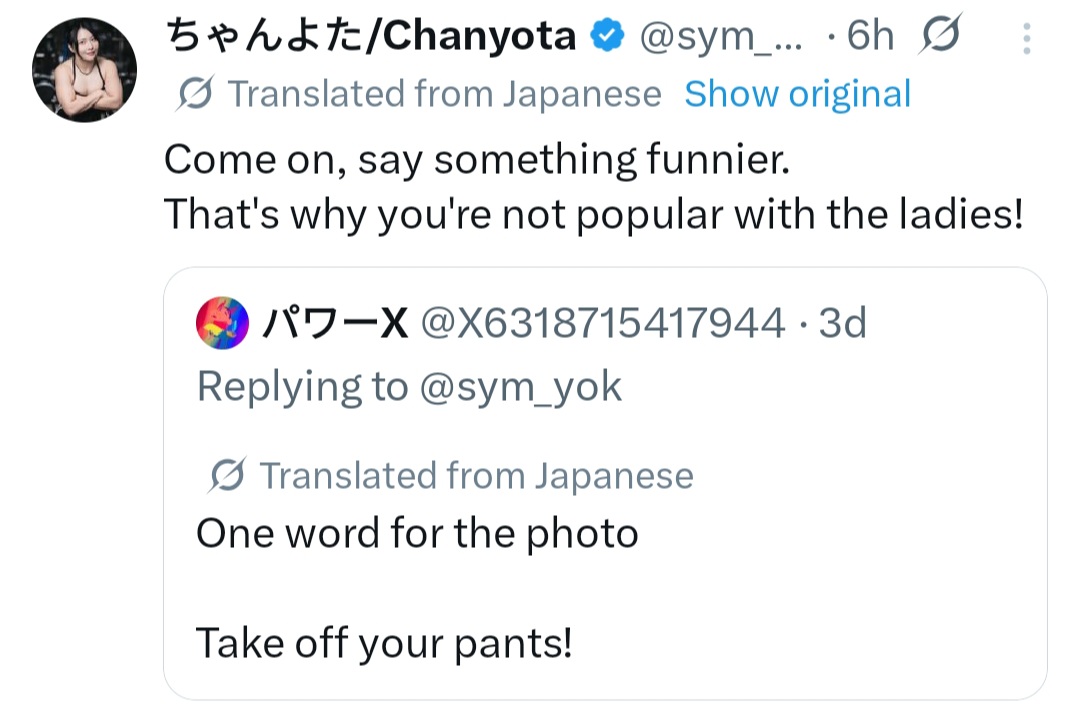This screenshot has height=722, width=1080.
Task: Open the 6h timestamp of the post
Action: [x=870, y=37]
